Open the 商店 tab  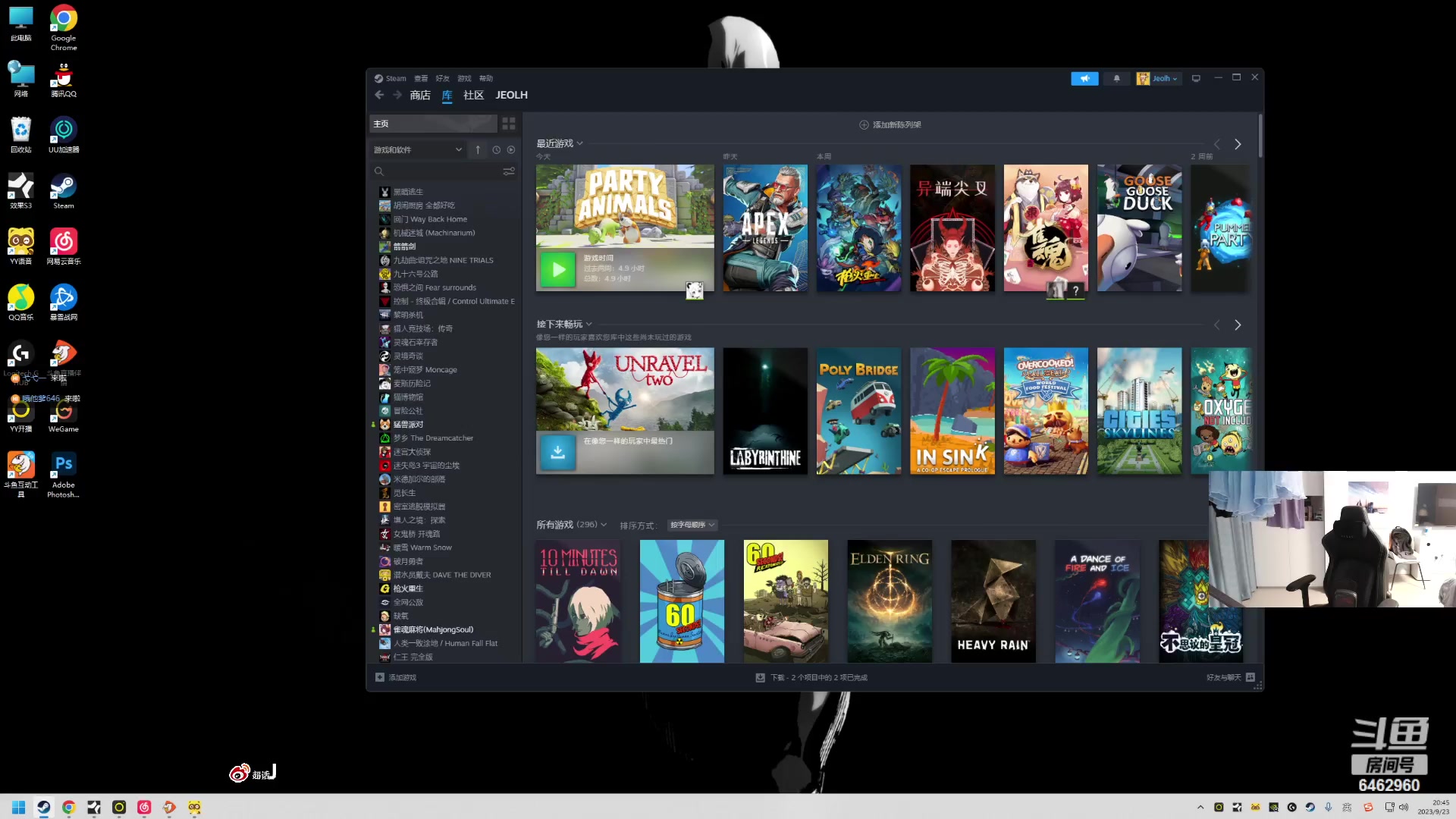pos(420,95)
